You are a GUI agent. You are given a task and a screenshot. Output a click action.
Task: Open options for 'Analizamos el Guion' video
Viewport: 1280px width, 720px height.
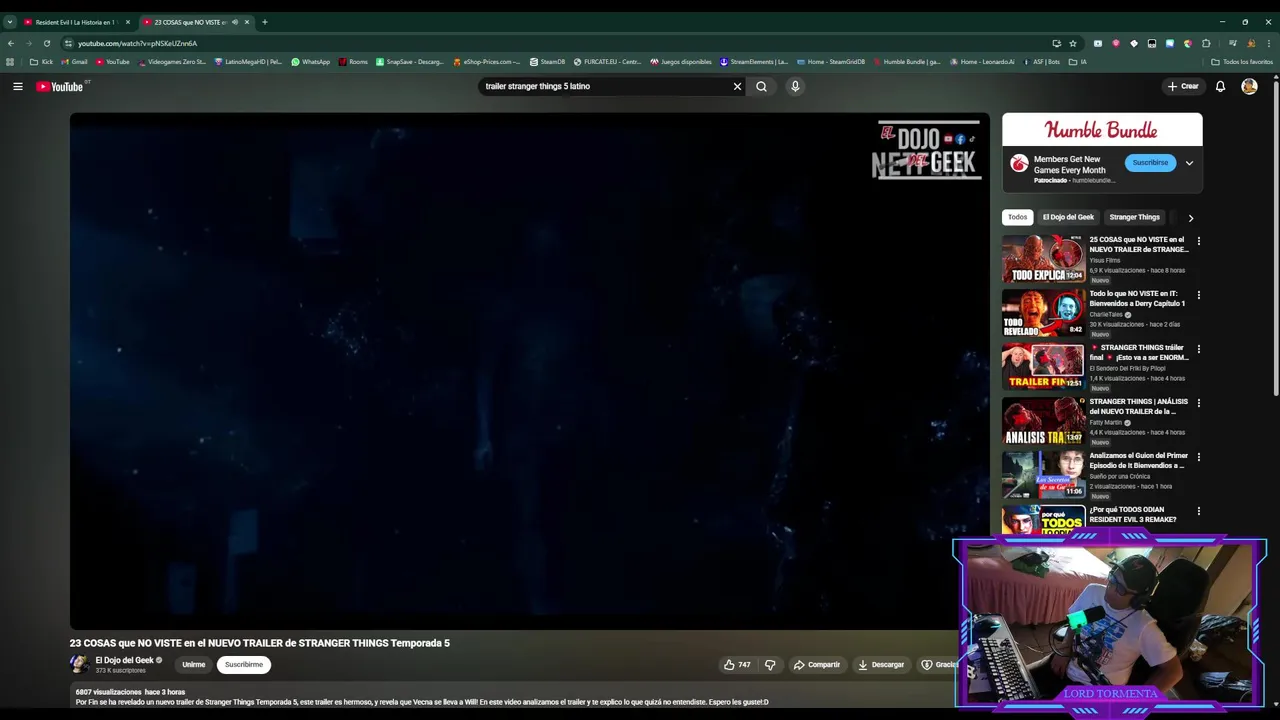click(1199, 457)
